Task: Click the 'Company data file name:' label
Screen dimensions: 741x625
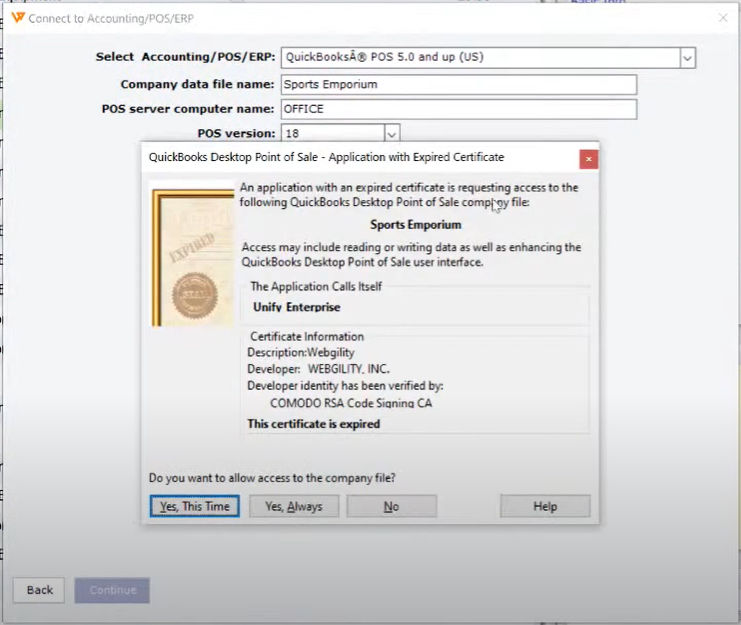Action: 197,84
